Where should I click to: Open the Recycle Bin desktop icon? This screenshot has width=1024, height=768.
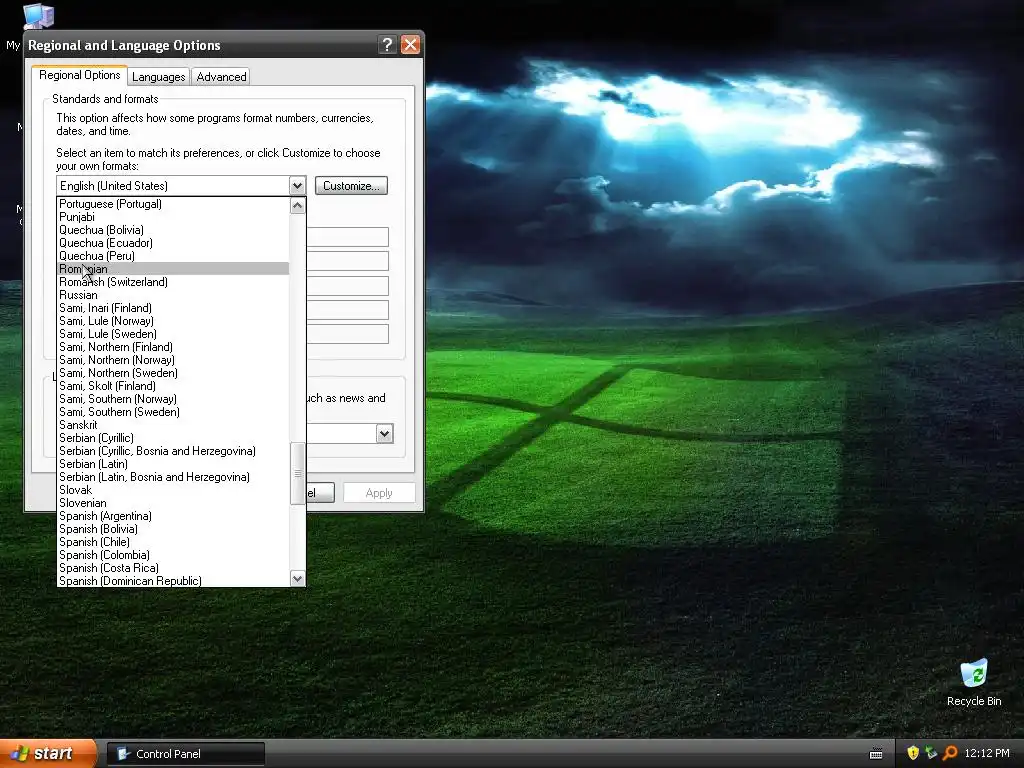click(x=974, y=682)
